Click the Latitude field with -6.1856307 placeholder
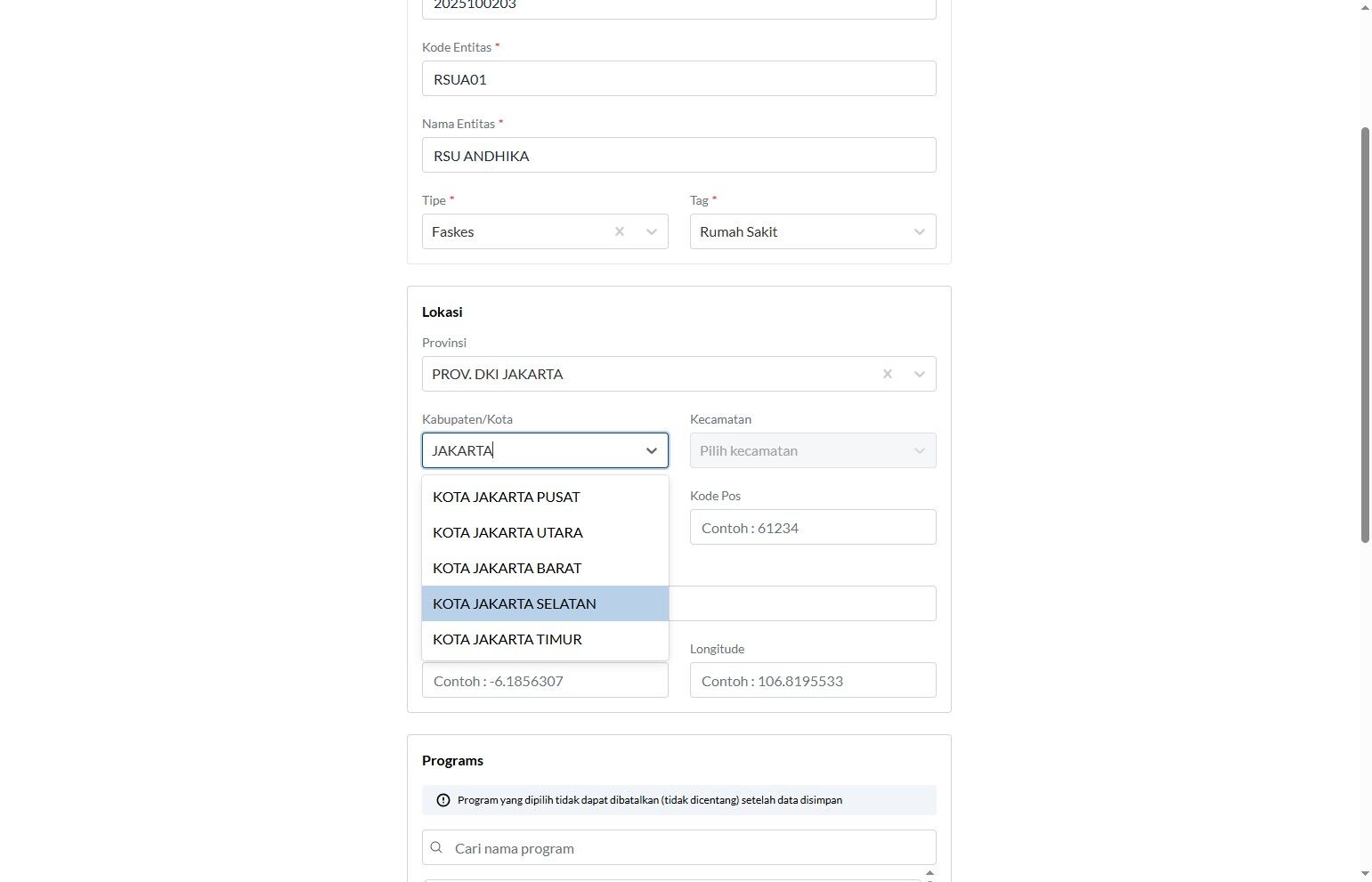The height and width of the screenshot is (882, 1372). click(x=545, y=680)
